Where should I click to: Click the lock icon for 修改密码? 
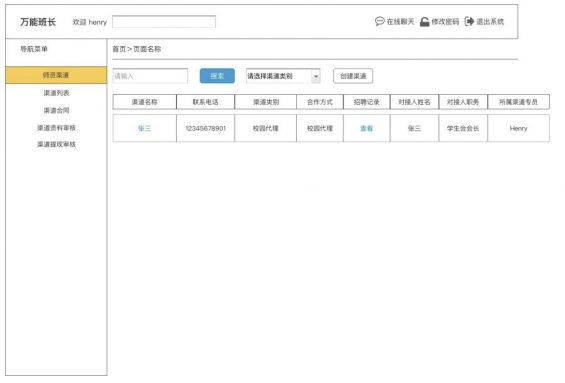pyautogui.click(x=425, y=22)
